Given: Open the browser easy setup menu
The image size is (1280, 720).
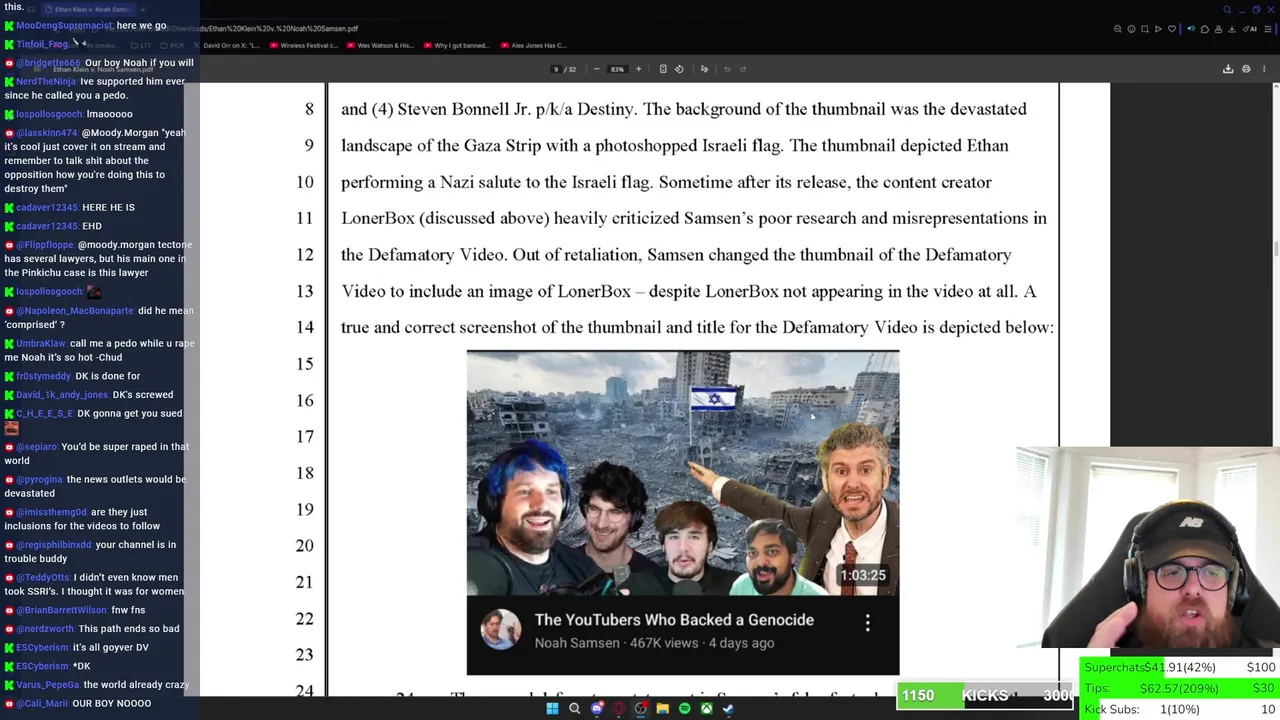Looking at the screenshot, I should pos(1268,29).
